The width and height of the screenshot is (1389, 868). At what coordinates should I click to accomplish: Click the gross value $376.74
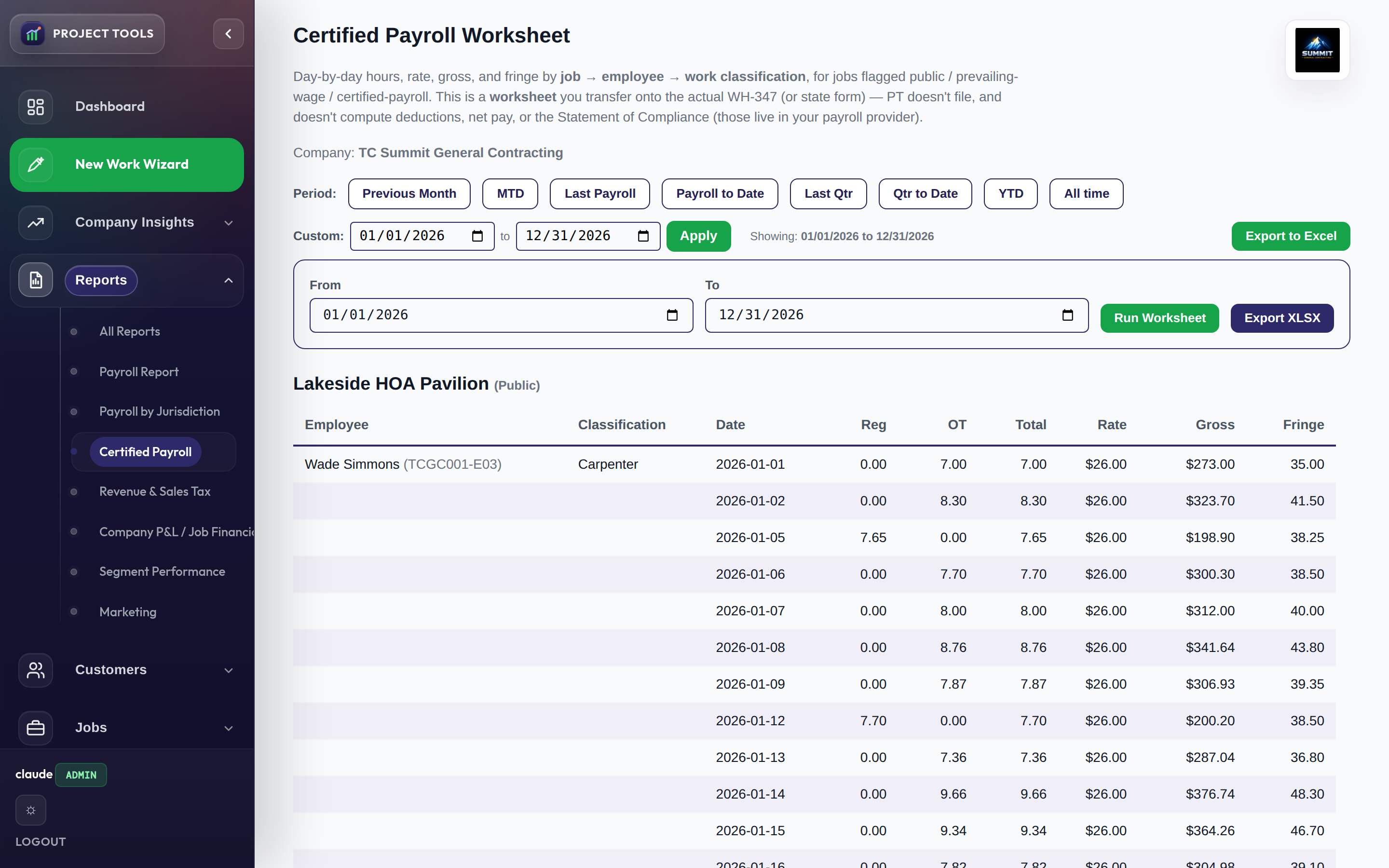click(1210, 795)
